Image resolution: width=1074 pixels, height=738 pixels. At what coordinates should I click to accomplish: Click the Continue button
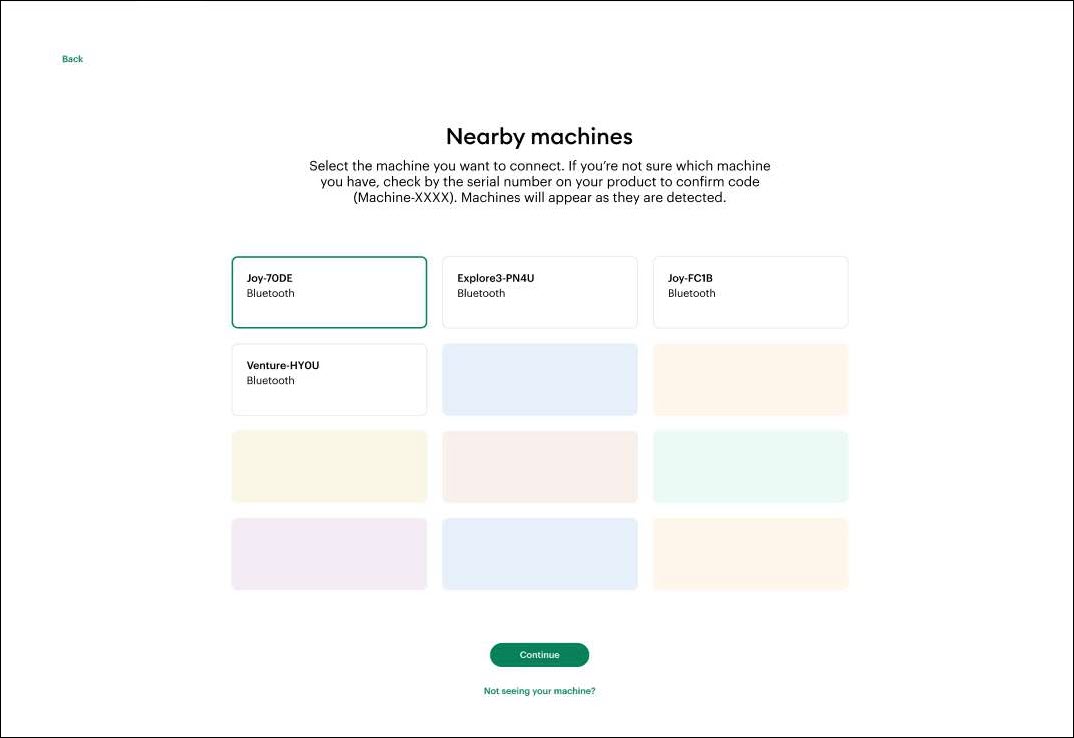(539, 654)
